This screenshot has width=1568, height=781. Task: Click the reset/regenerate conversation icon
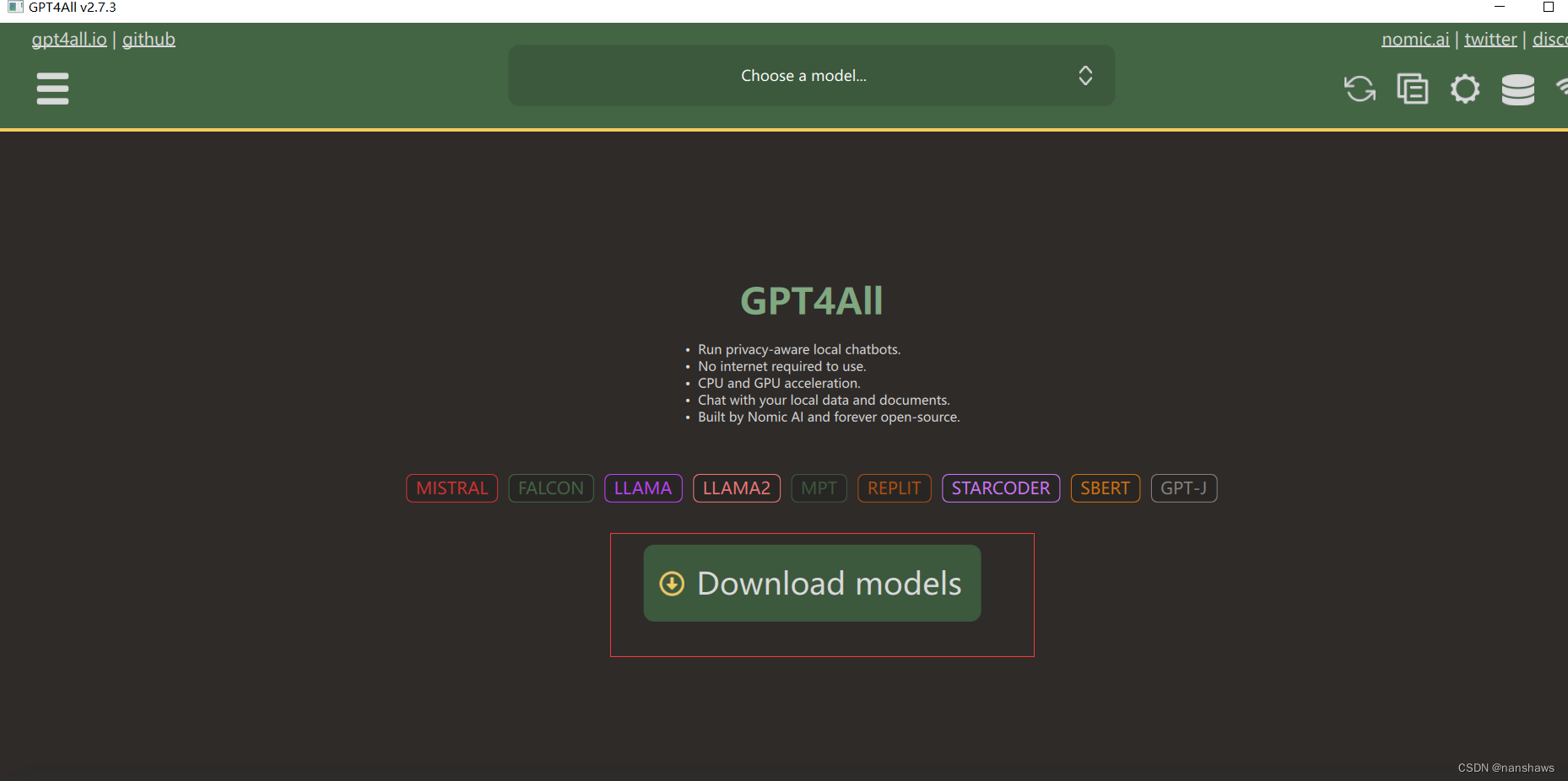point(1360,89)
